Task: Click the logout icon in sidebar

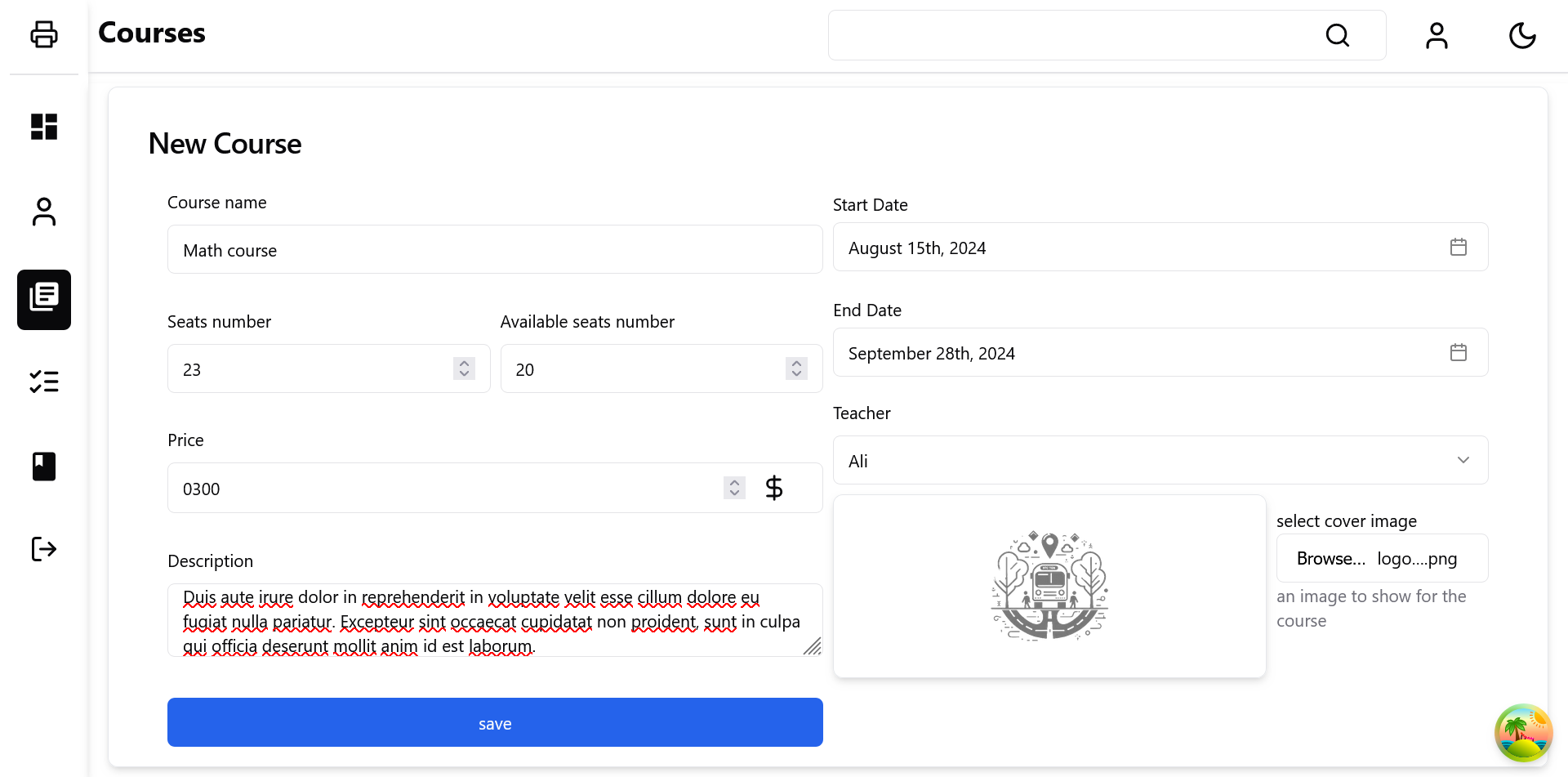Action: coord(44,549)
